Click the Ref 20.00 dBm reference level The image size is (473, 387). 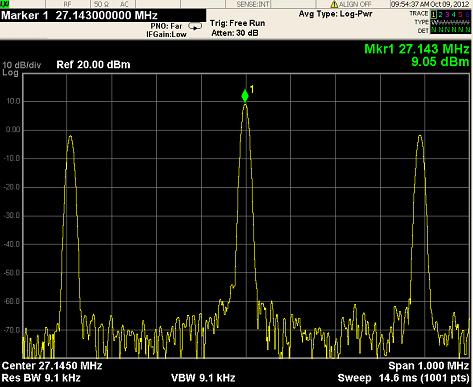(x=93, y=64)
